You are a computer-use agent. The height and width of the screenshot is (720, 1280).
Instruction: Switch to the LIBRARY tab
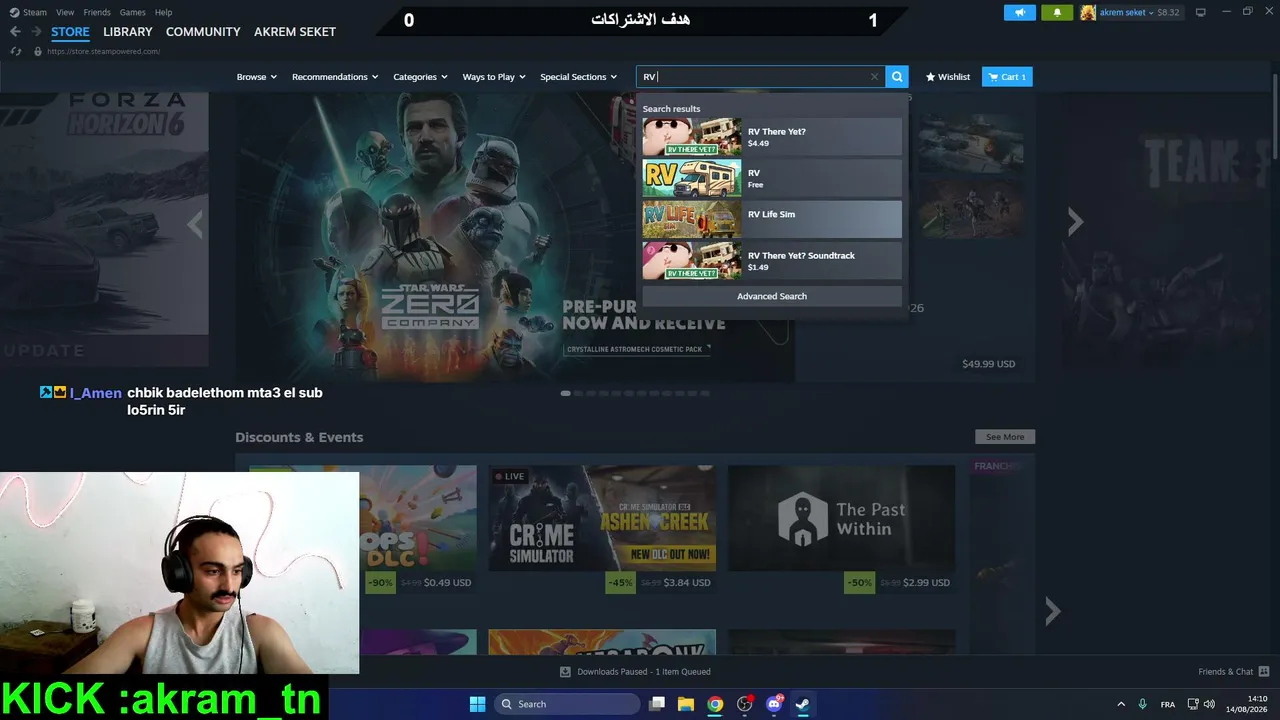[128, 32]
